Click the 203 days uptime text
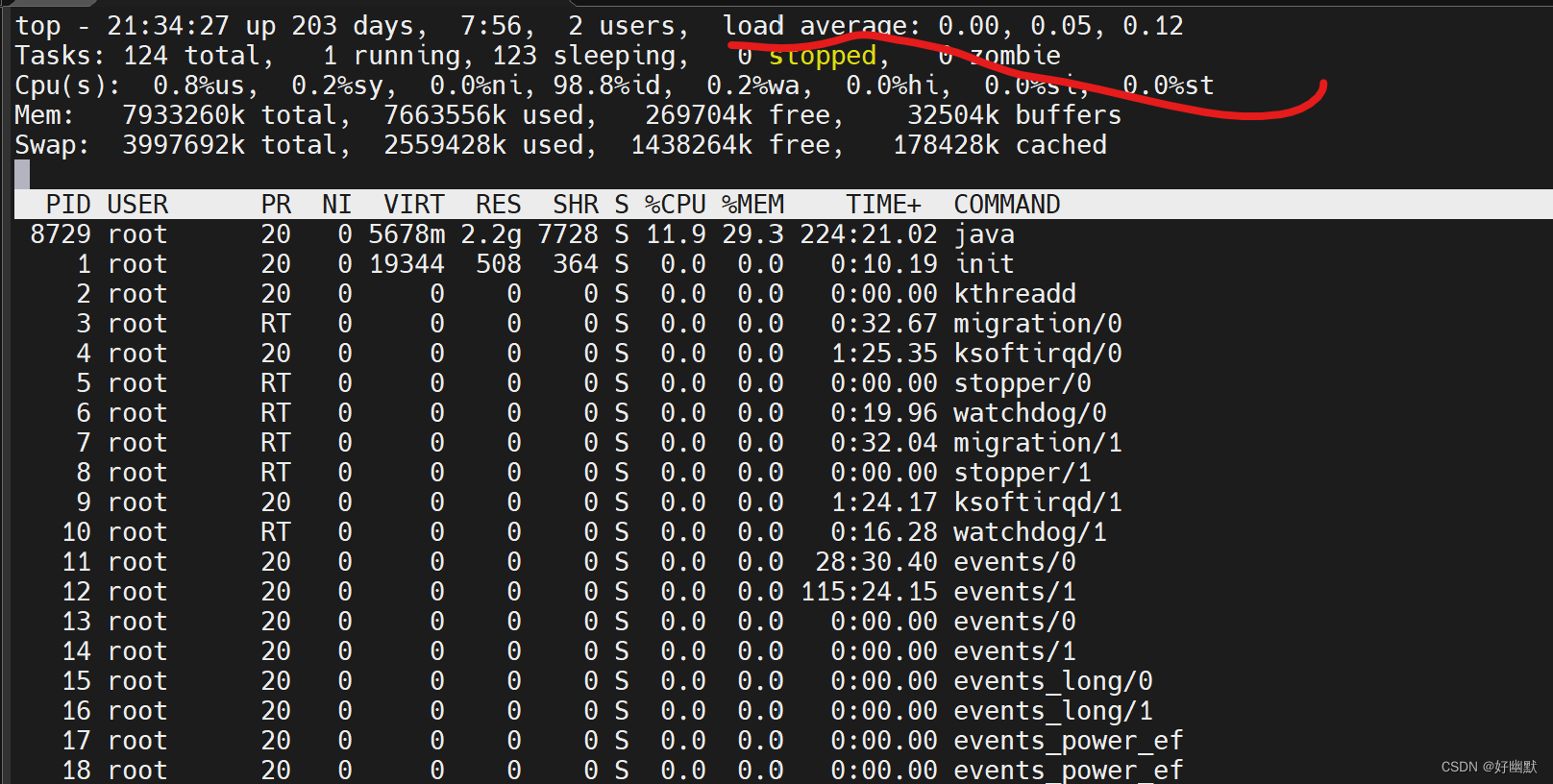 [353, 26]
